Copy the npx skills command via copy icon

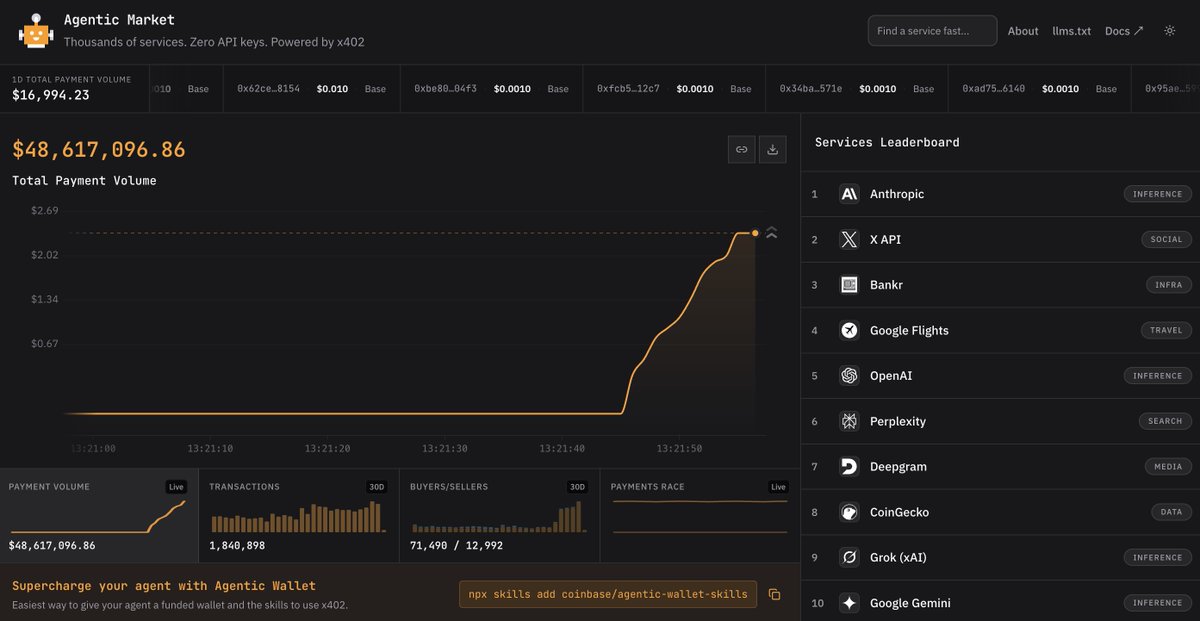pos(774,594)
